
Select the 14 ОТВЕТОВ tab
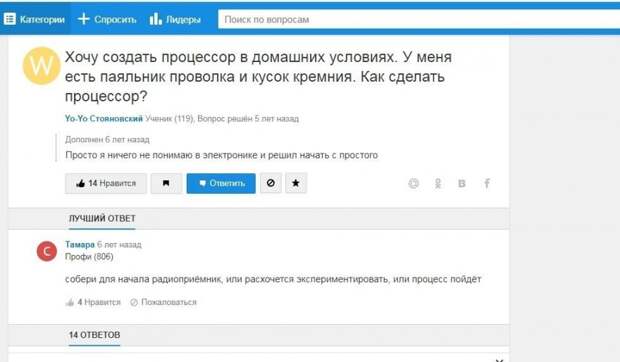pyautogui.click(x=95, y=335)
